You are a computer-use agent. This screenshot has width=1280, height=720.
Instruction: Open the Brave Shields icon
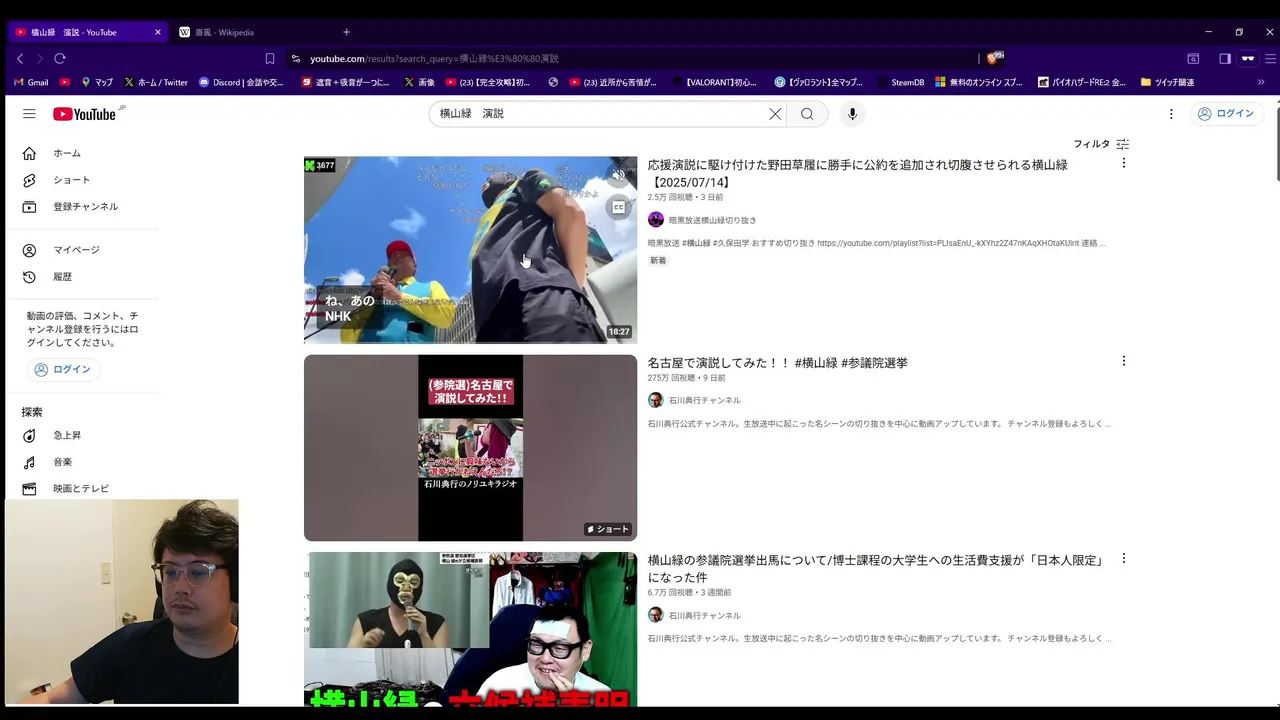point(995,58)
